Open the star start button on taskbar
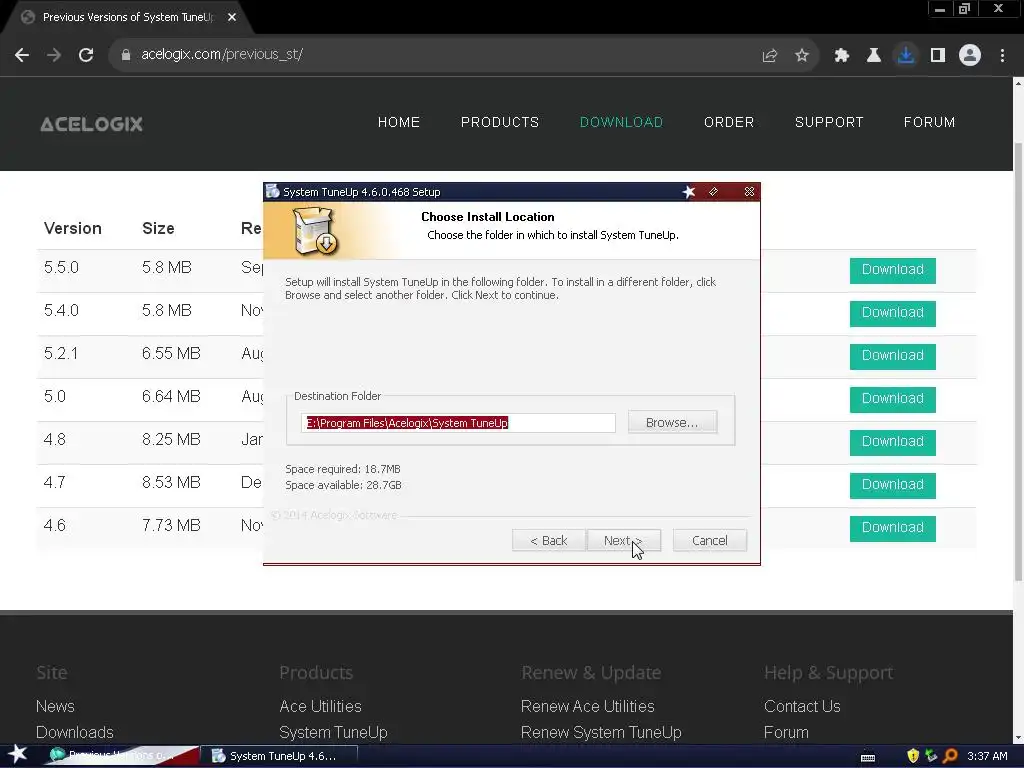 (17, 755)
